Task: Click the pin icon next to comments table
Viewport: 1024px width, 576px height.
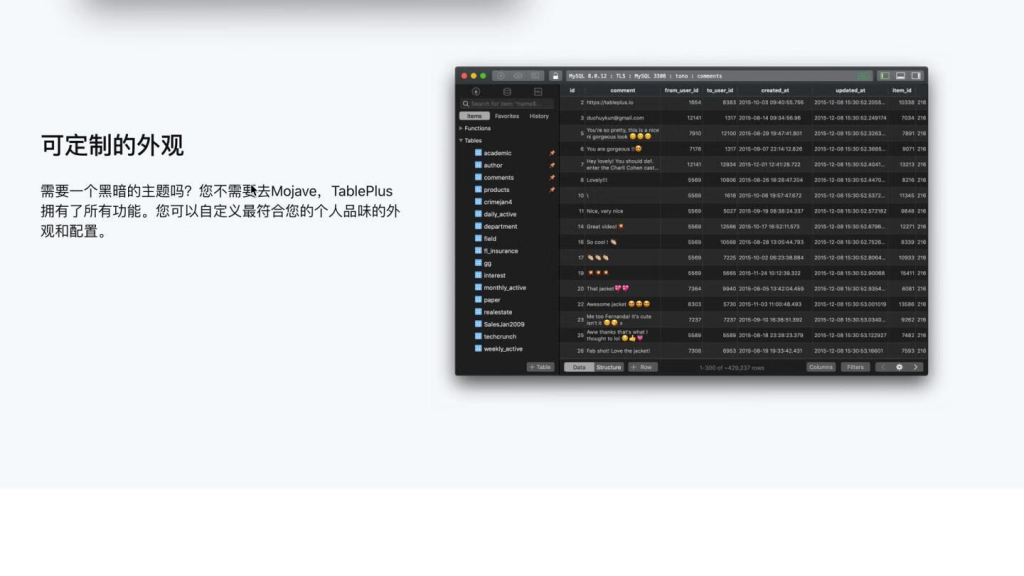Action: point(552,178)
